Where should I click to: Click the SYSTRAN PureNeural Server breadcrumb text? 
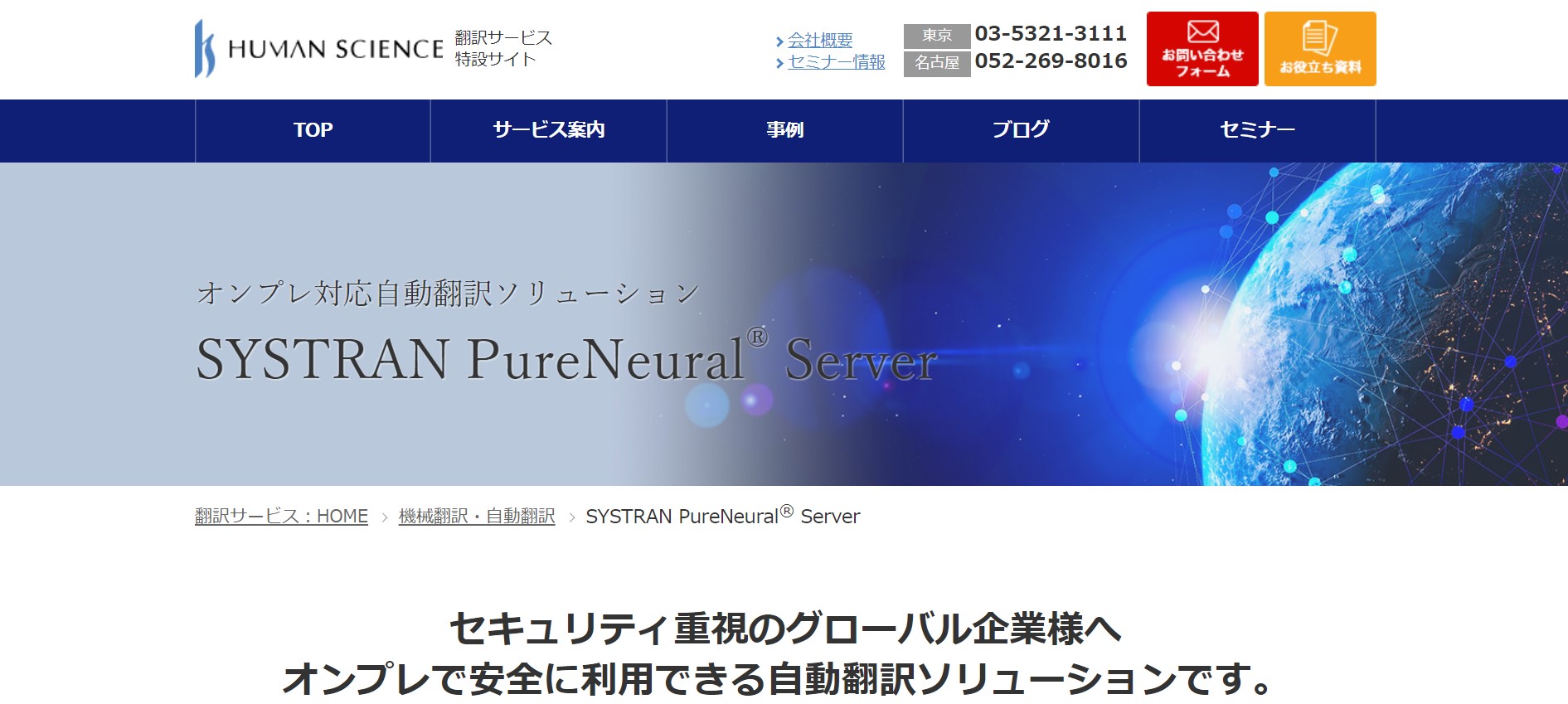pos(722,517)
